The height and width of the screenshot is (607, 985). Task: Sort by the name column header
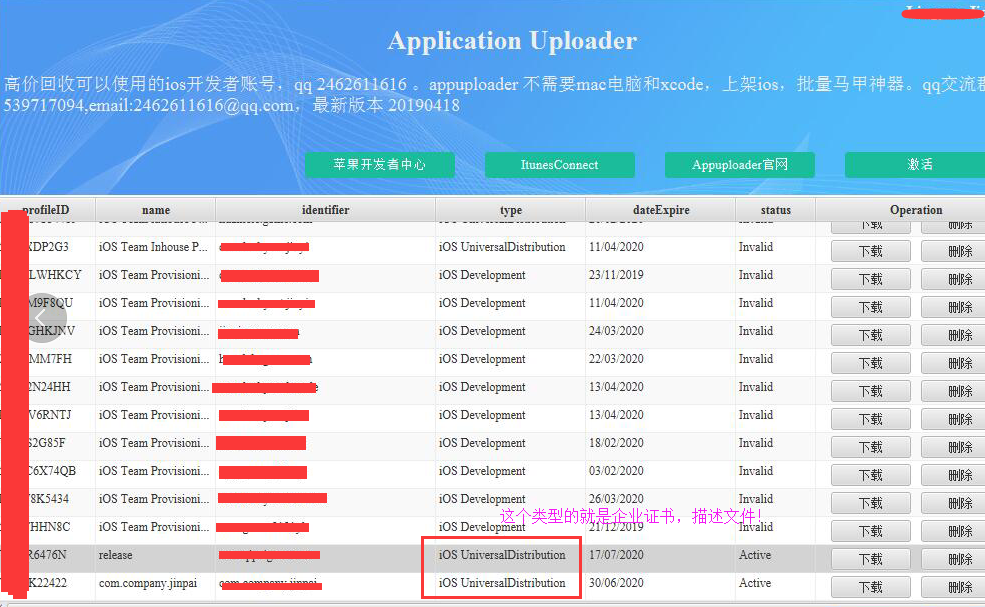click(x=155, y=210)
